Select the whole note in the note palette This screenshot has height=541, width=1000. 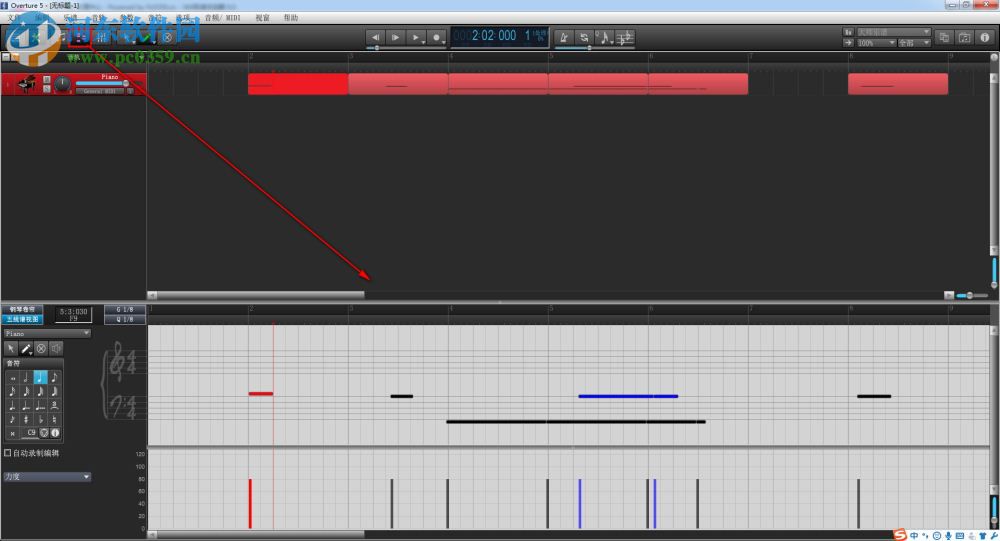[x=12, y=378]
